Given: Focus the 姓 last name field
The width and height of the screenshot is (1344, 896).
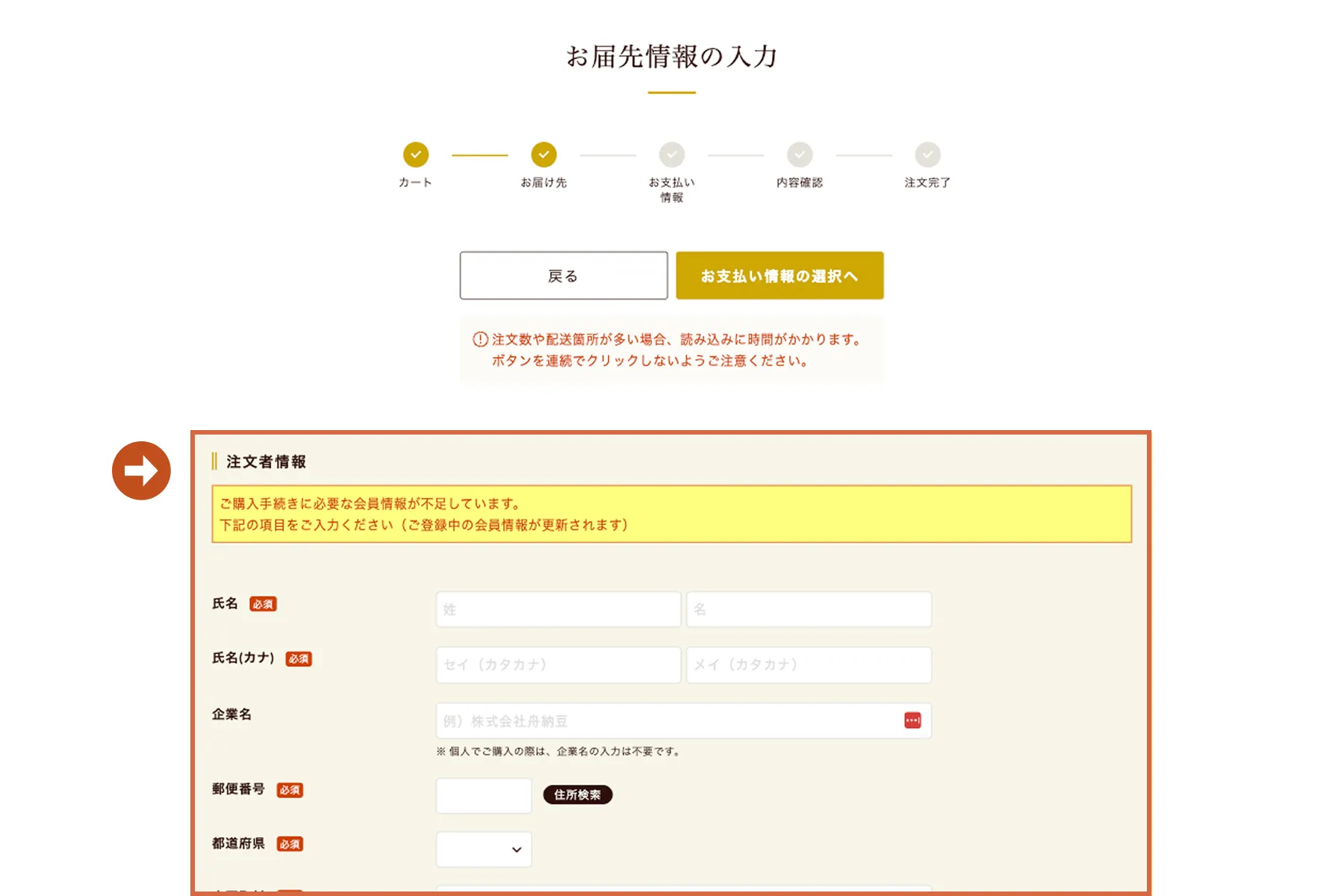Looking at the screenshot, I should (x=559, y=609).
